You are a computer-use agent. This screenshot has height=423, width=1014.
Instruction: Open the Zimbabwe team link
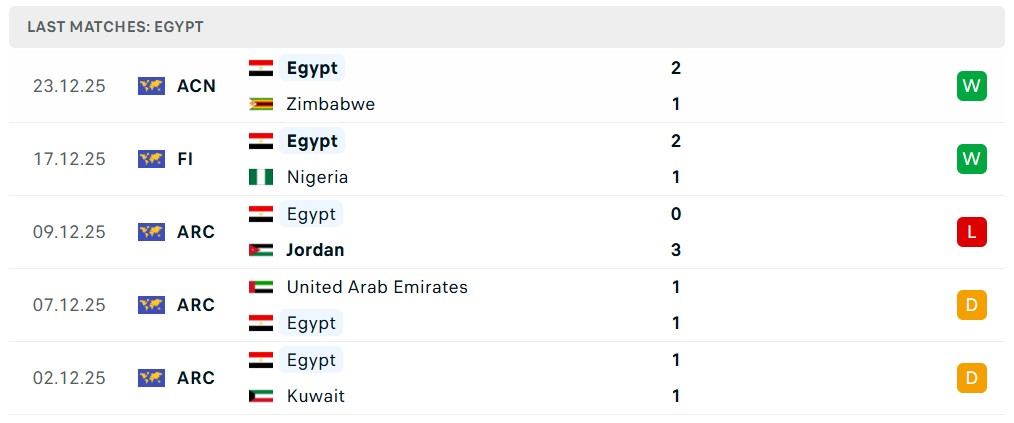click(330, 104)
